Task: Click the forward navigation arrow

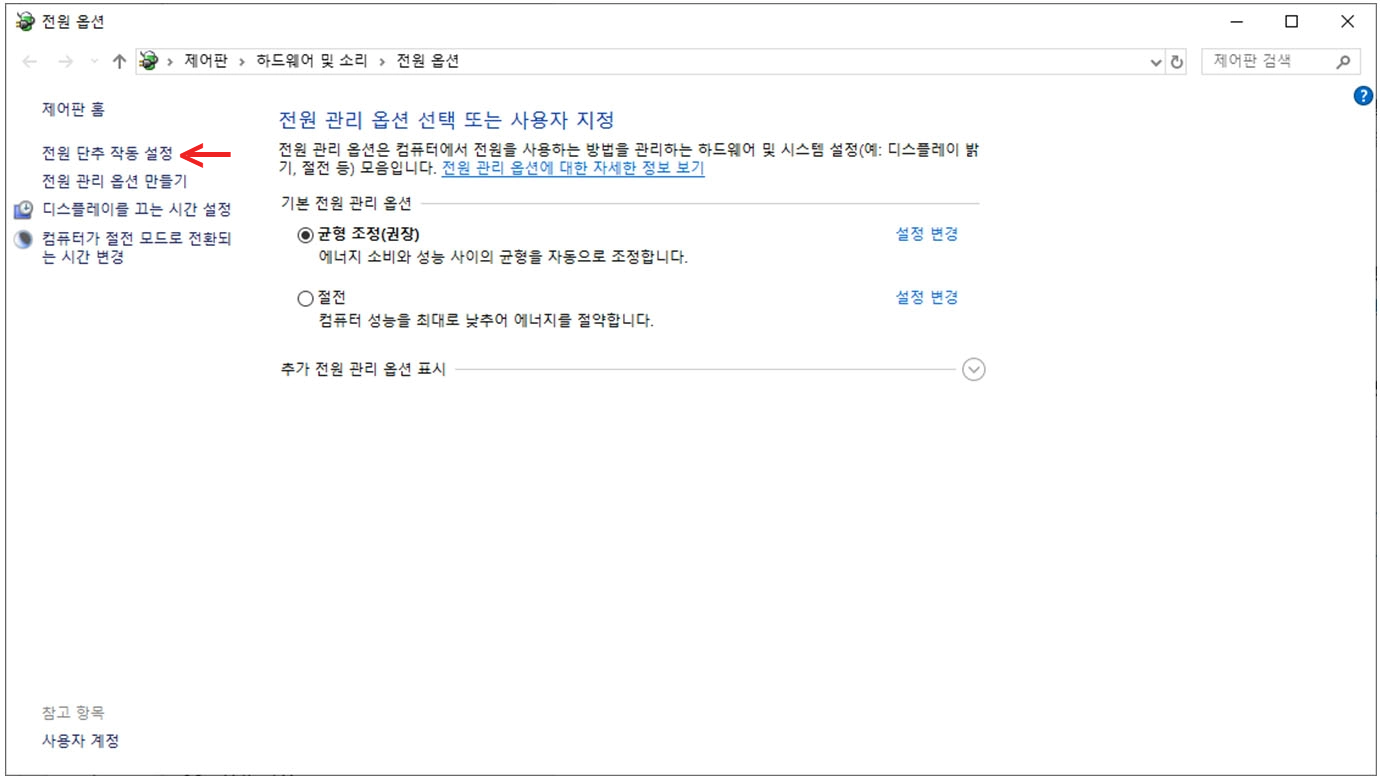Action: (x=66, y=61)
